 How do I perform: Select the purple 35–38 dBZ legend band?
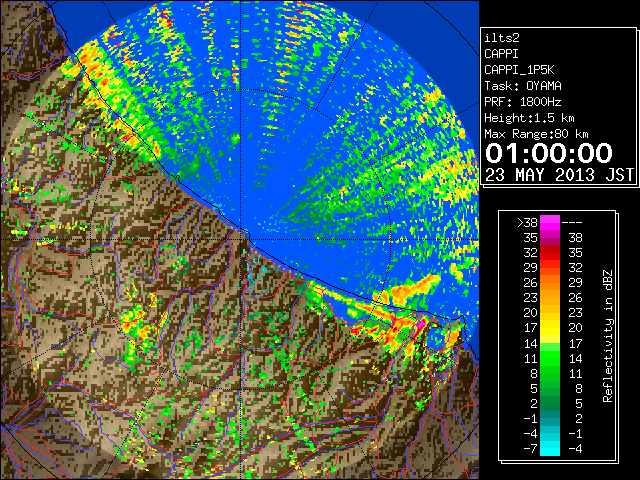[x=550, y=238]
